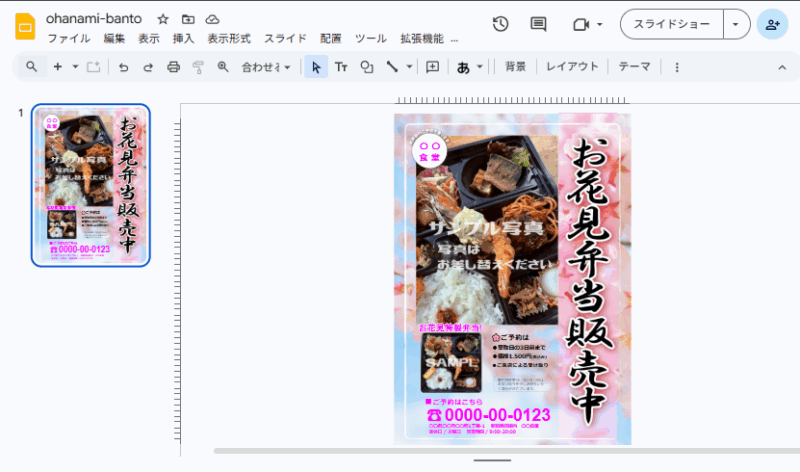Expand the slideshow options dropdown arrow

click(x=737, y=24)
